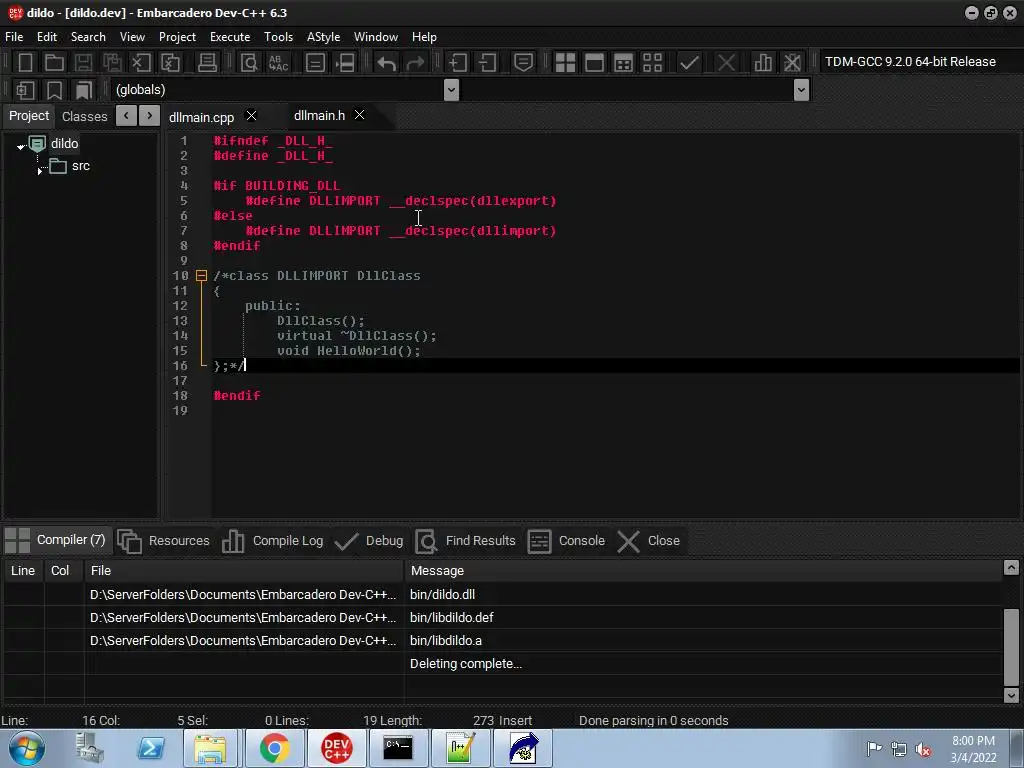Open the Edit menu
Image resolution: width=1024 pixels, height=768 pixels.
click(x=46, y=37)
